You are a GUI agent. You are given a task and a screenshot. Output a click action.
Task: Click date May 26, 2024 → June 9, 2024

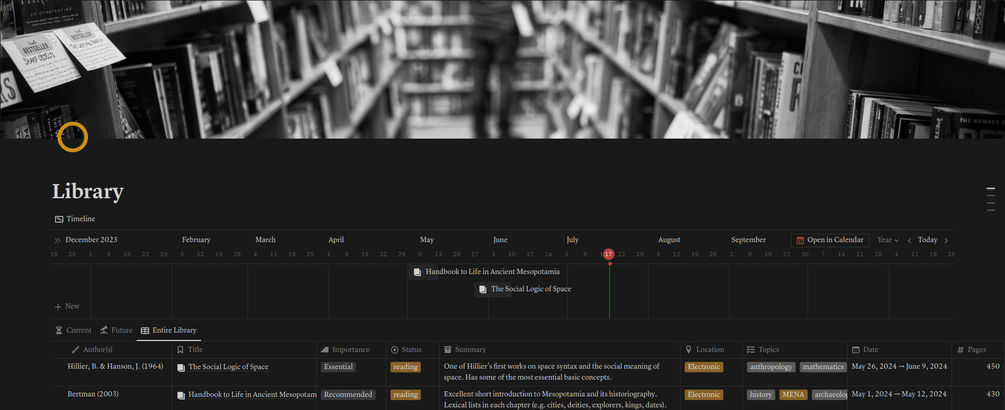[x=899, y=367]
